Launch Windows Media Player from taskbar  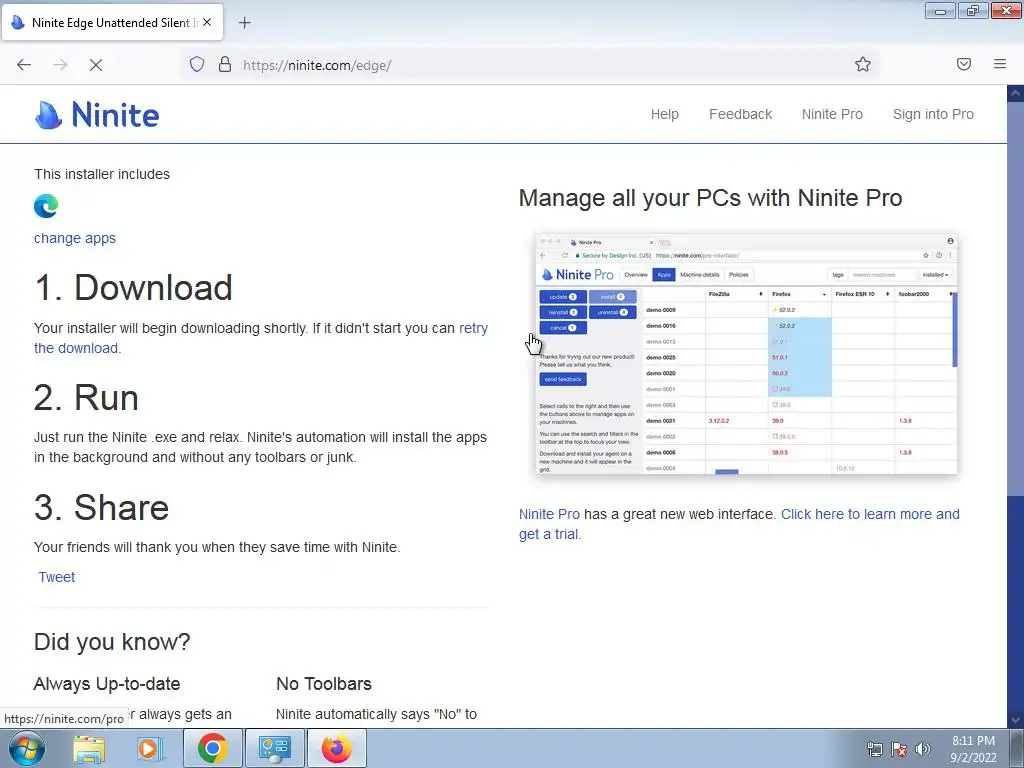coord(150,748)
